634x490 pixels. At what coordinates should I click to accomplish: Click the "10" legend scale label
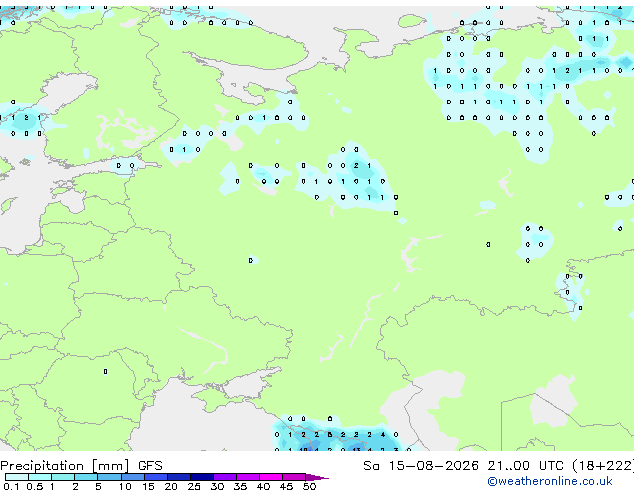pos(125,486)
